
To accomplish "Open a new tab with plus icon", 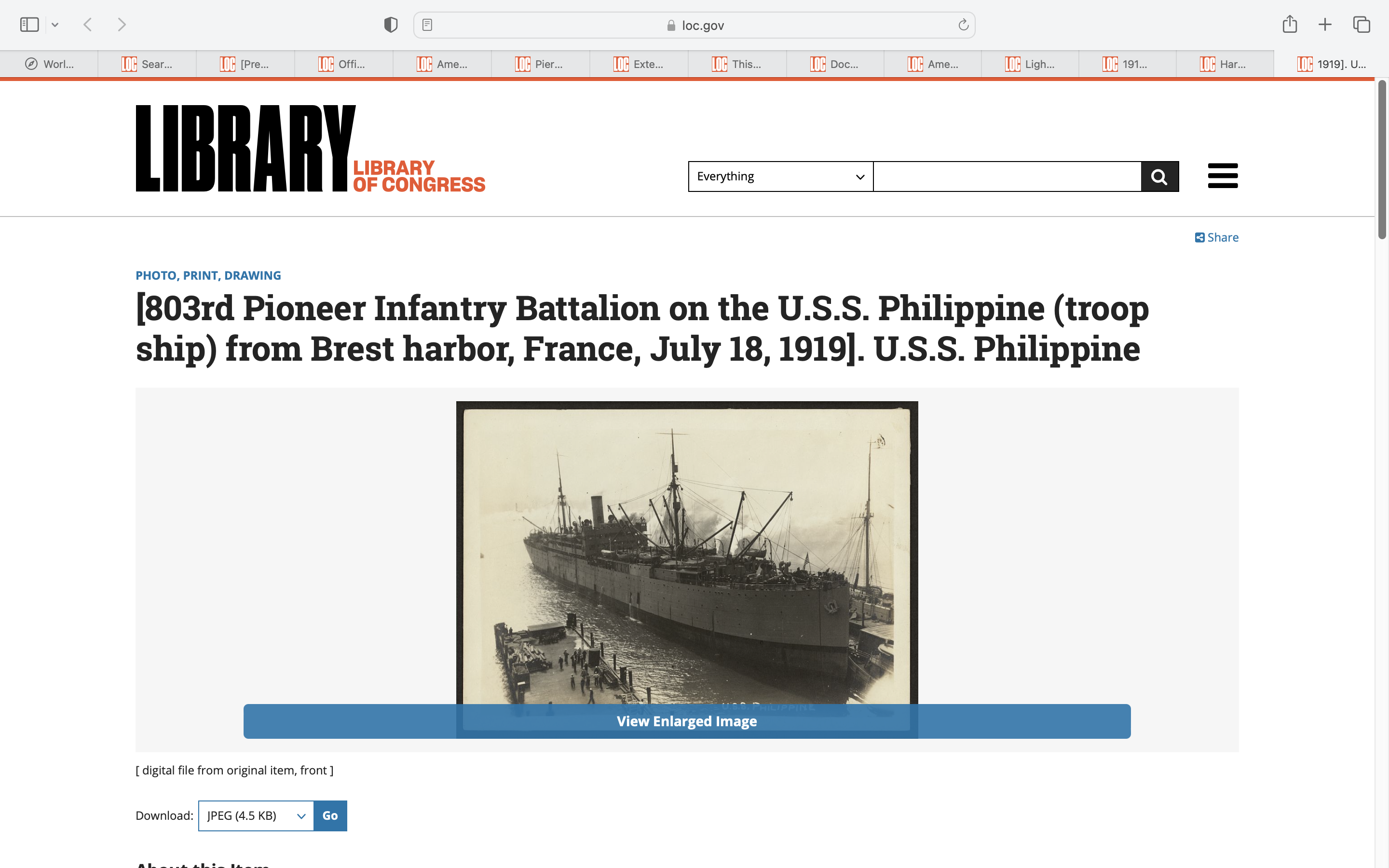I will (x=1325, y=25).
